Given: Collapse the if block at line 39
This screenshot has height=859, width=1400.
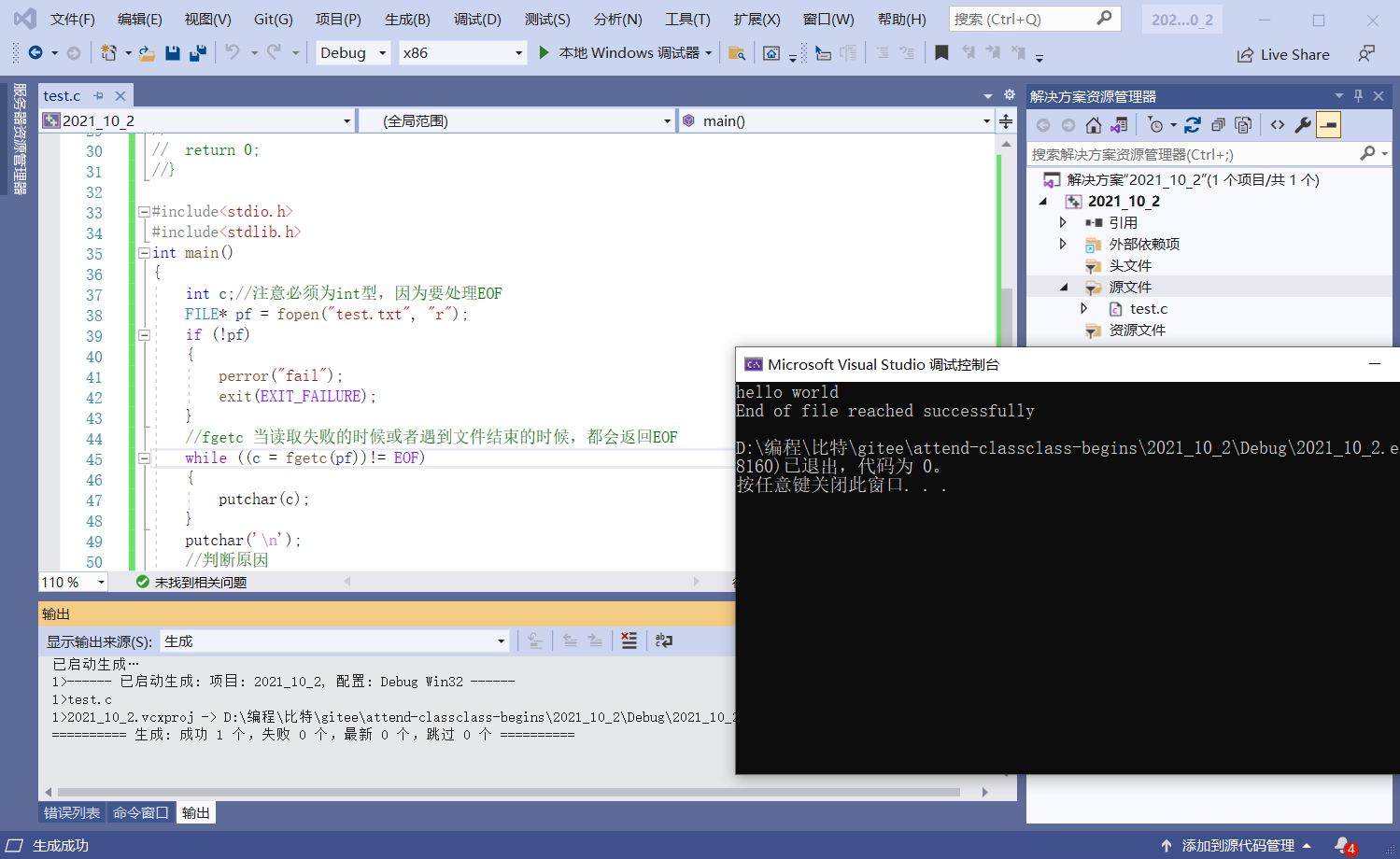Looking at the screenshot, I should (x=144, y=335).
